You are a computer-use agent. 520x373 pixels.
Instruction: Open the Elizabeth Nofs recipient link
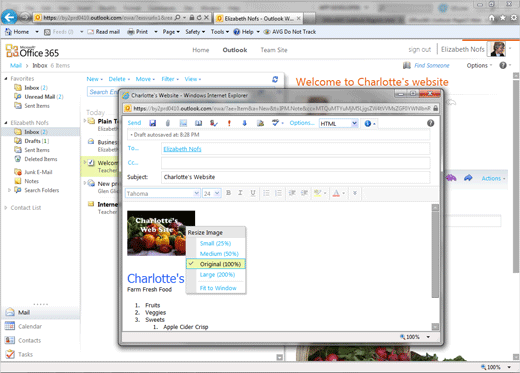click(182, 149)
